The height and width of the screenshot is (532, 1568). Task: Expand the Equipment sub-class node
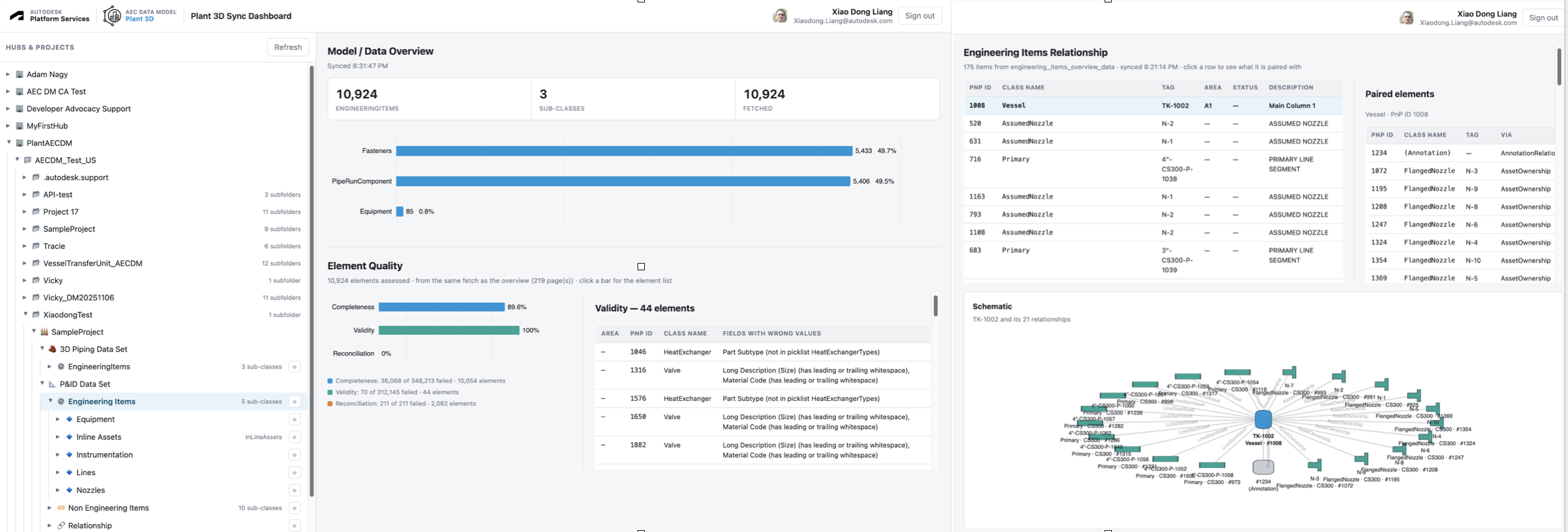point(58,419)
